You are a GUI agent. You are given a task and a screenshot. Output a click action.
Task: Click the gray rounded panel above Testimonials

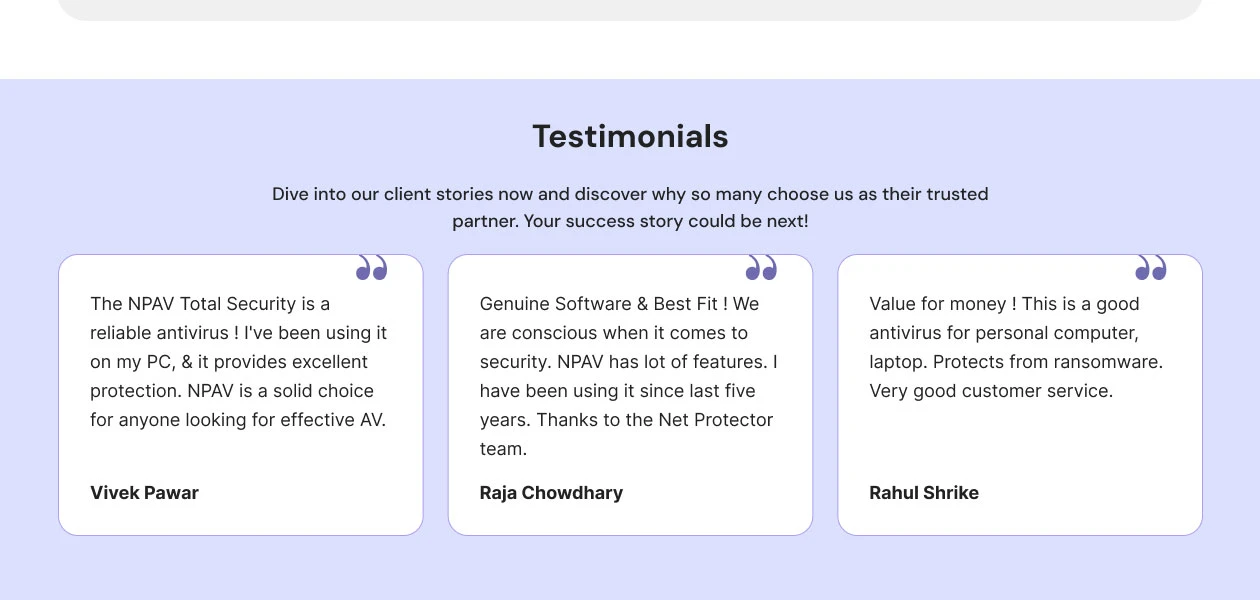tap(630, 9)
